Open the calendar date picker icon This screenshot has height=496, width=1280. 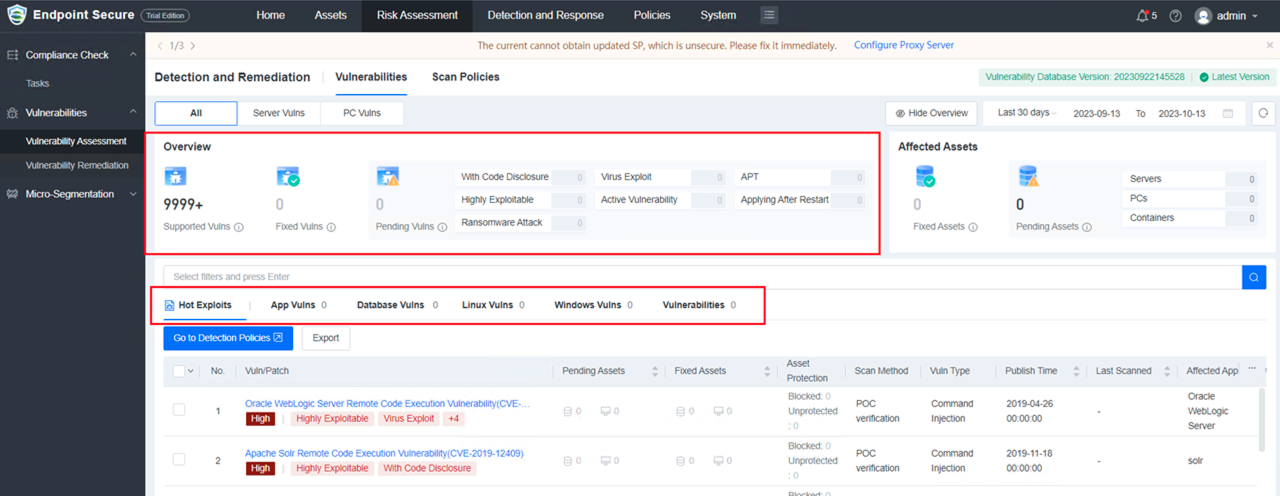point(1228,114)
